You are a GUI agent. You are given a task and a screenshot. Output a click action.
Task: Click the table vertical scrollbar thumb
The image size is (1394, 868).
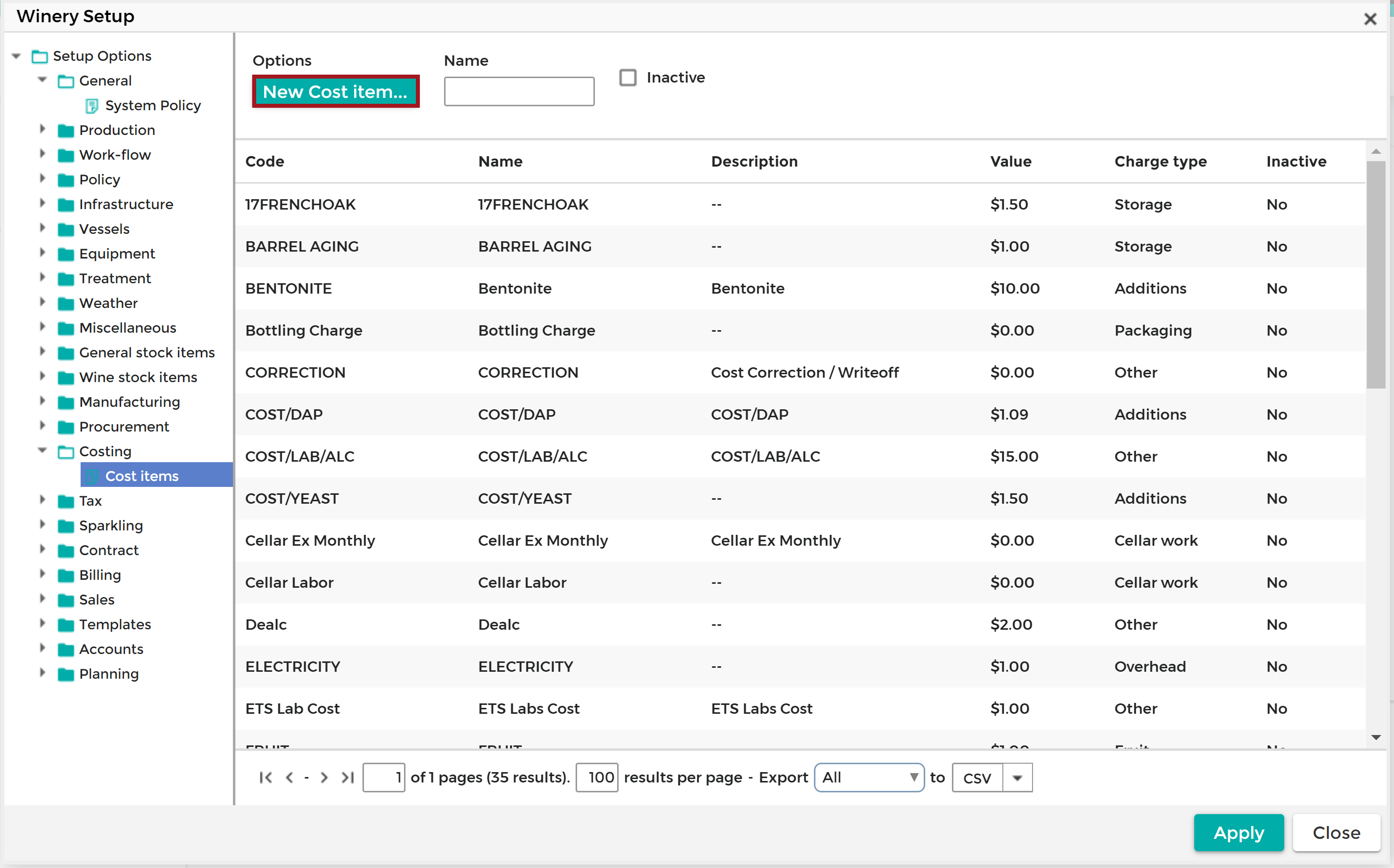1376,274
